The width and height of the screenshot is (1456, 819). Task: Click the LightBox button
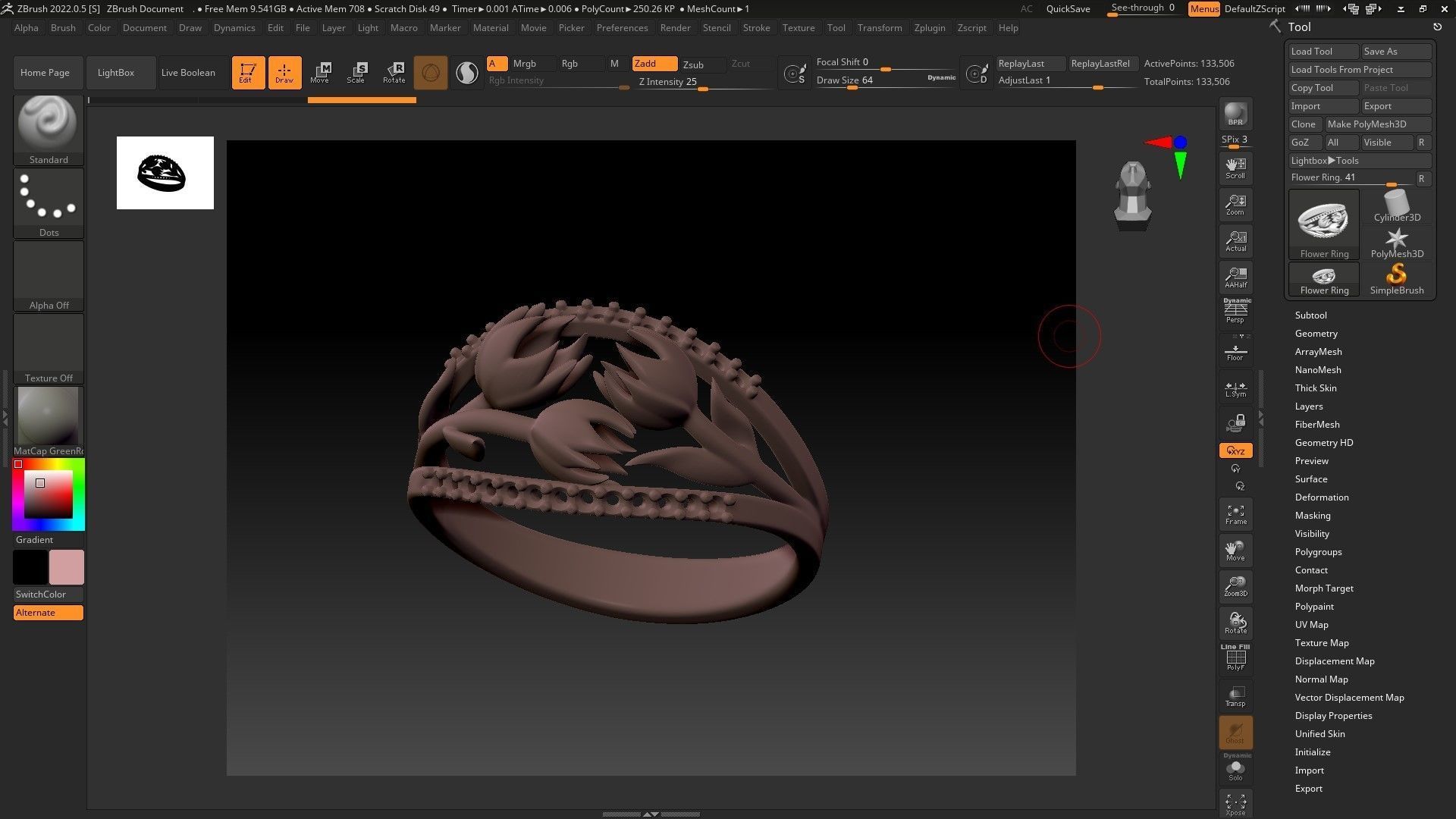click(x=121, y=72)
